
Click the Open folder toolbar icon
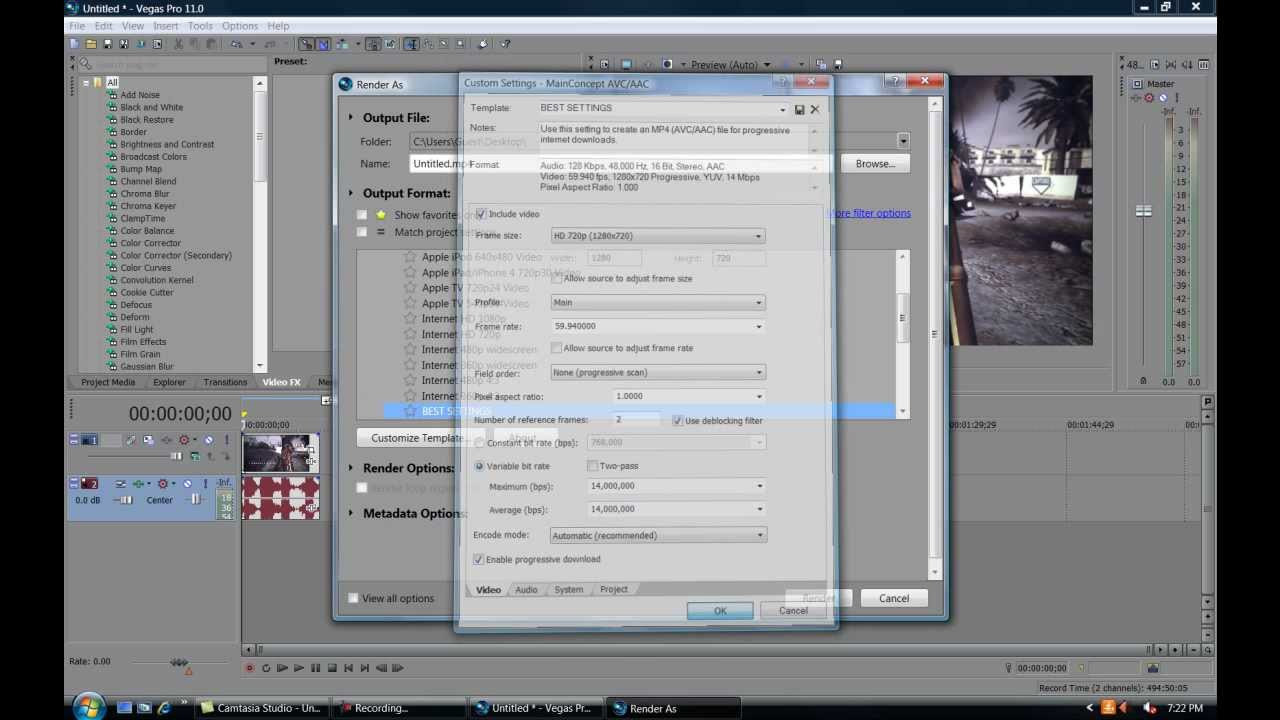tap(90, 44)
